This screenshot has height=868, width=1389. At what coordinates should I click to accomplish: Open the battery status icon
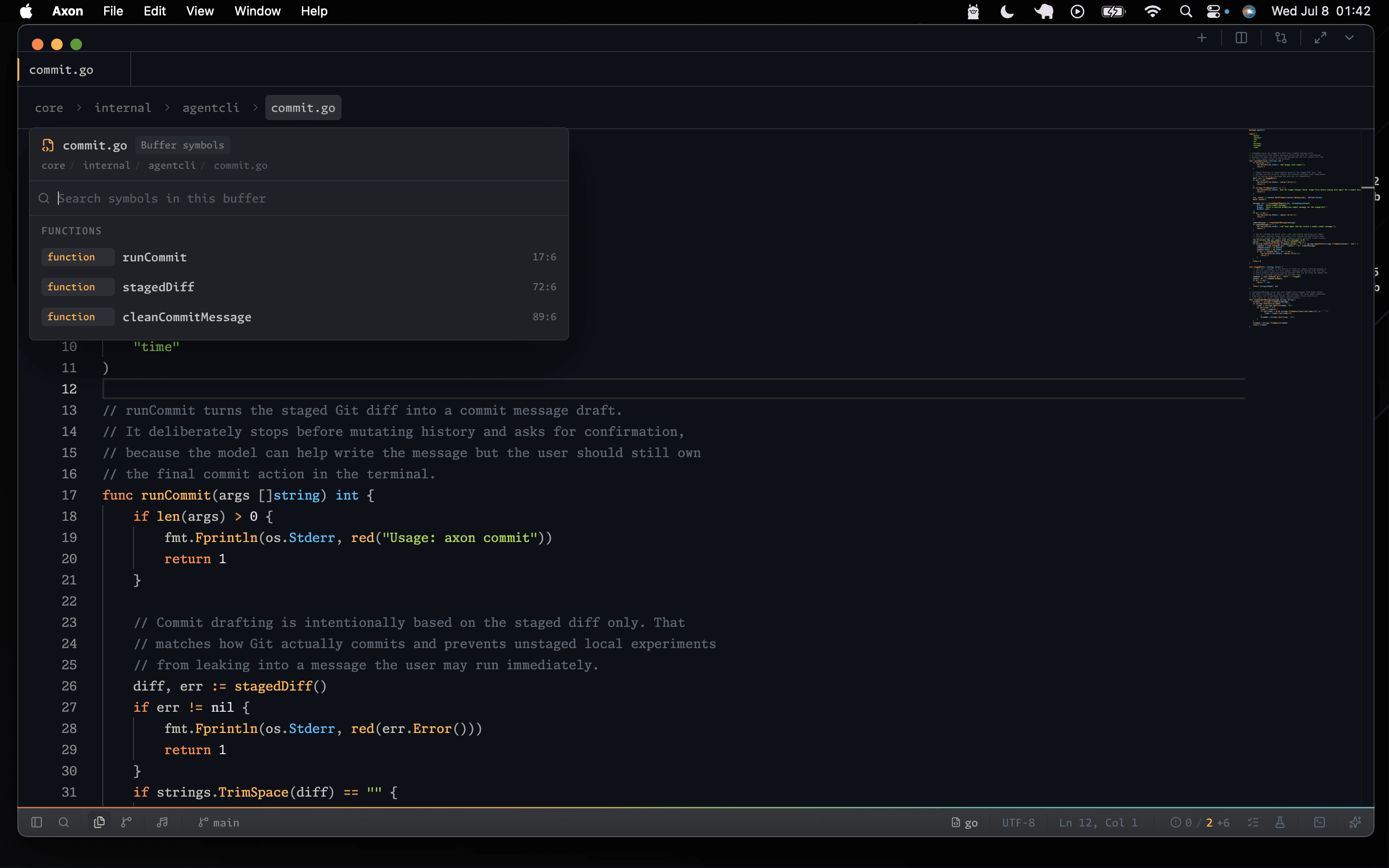(1114, 11)
